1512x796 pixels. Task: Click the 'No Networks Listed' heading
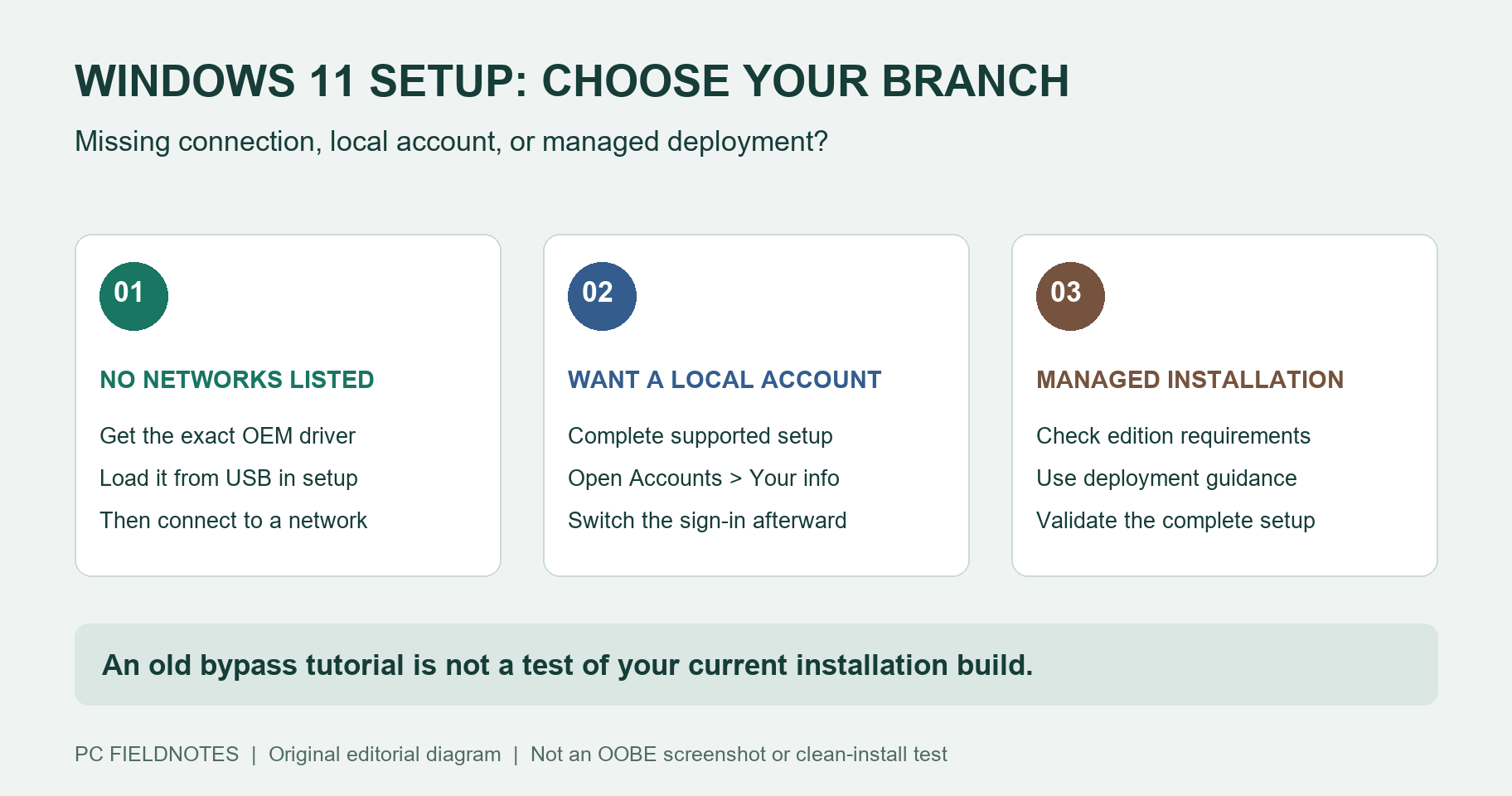(237, 380)
